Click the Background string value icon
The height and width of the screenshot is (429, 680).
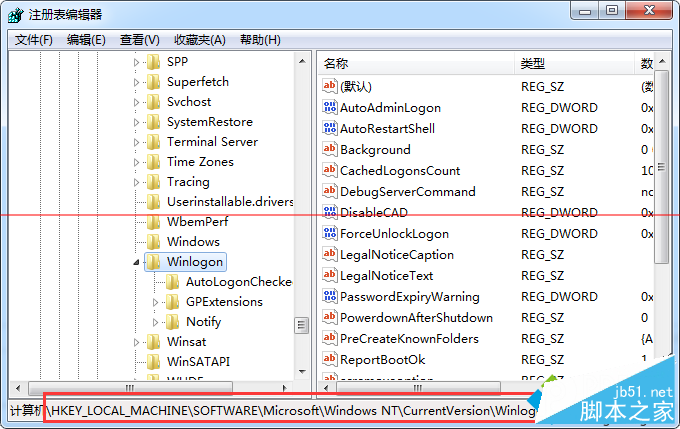tap(331, 149)
